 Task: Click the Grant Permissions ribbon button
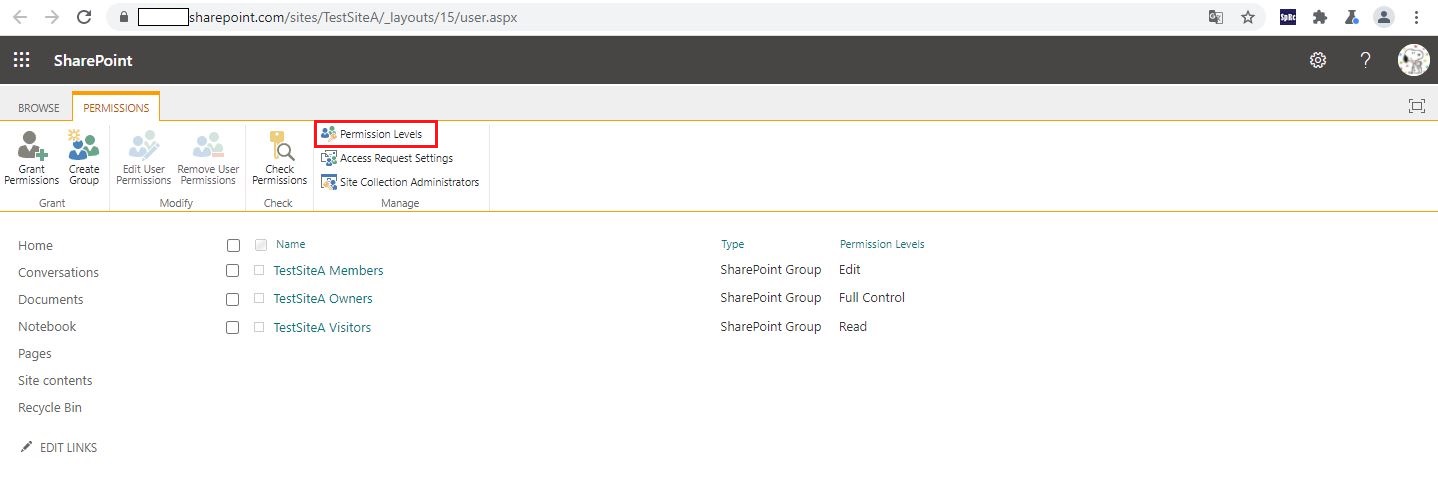click(32, 158)
